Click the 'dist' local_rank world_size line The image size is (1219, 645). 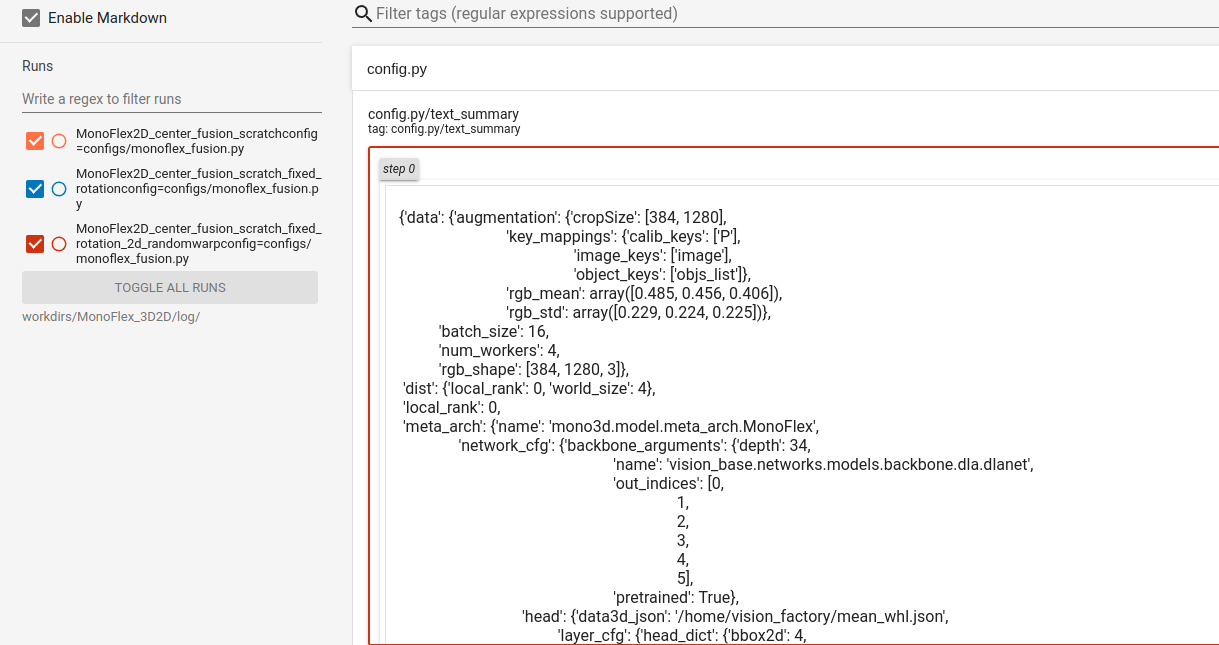pos(529,388)
